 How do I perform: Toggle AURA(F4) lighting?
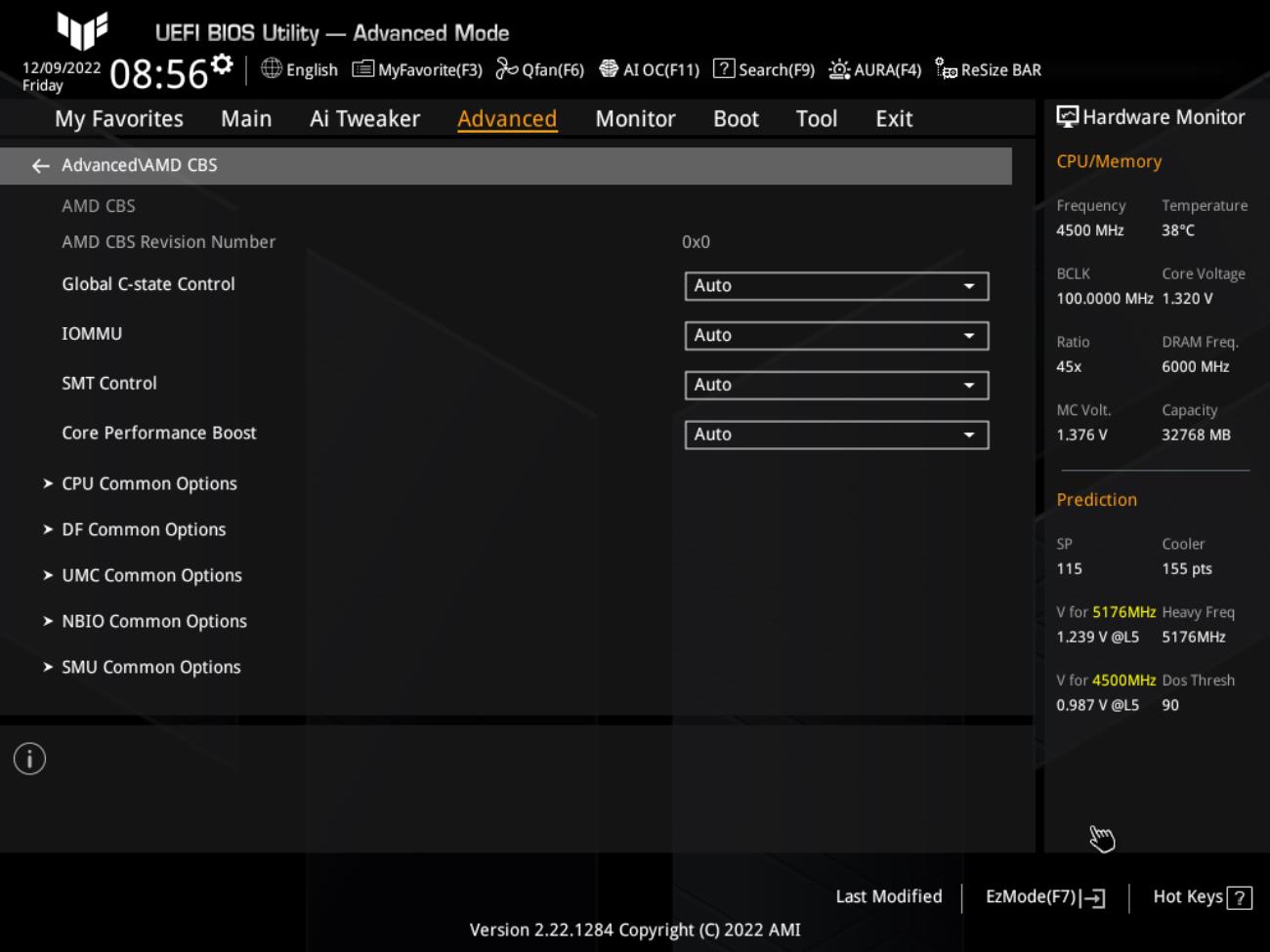[875, 69]
